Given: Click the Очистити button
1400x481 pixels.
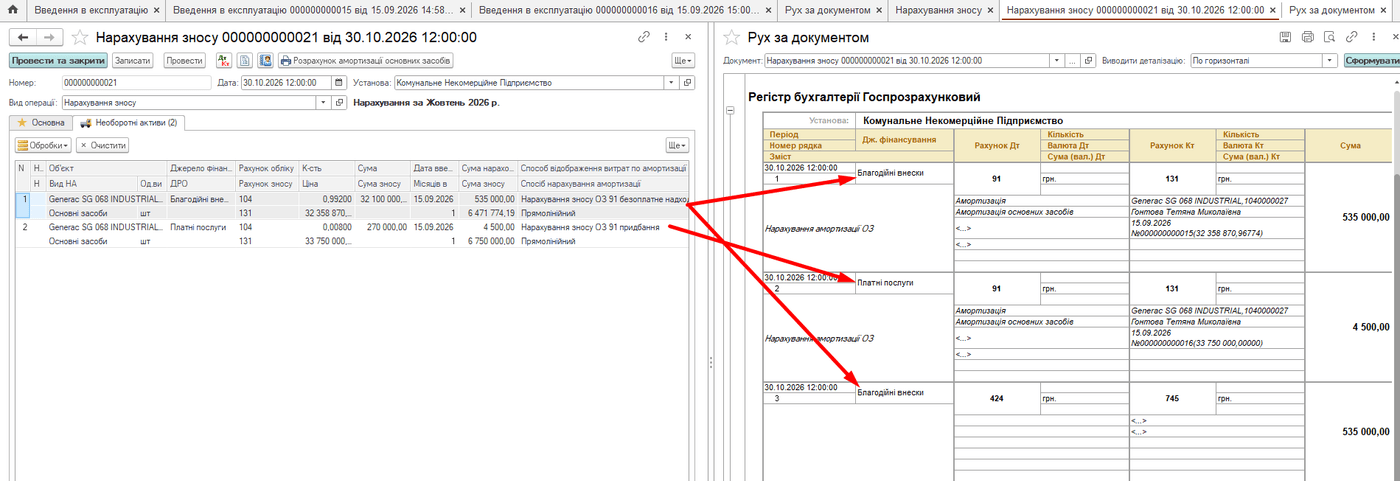Looking at the screenshot, I should tap(103, 145).
